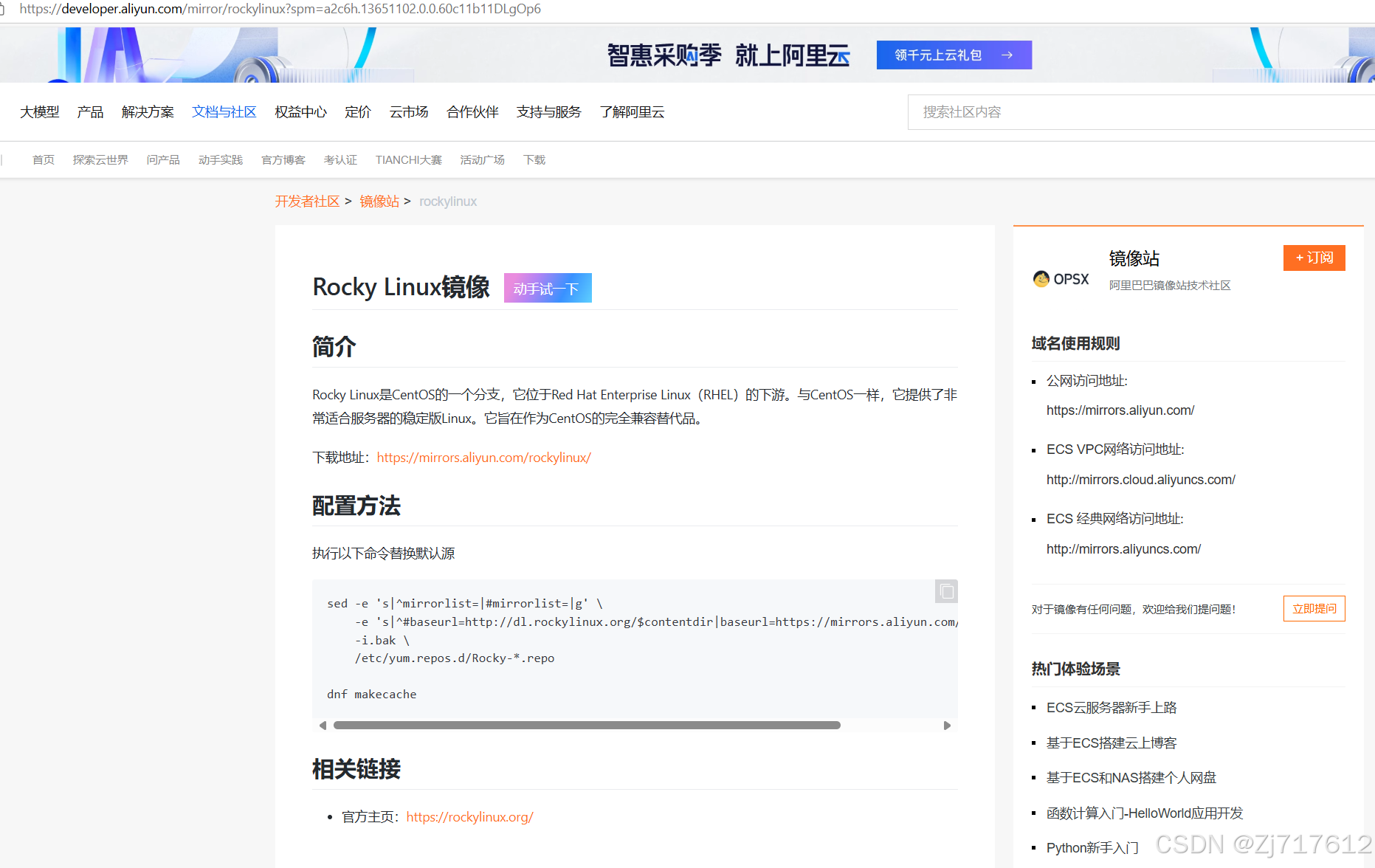
Task: Open the TIANCHI大赛 tab
Action: (409, 159)
